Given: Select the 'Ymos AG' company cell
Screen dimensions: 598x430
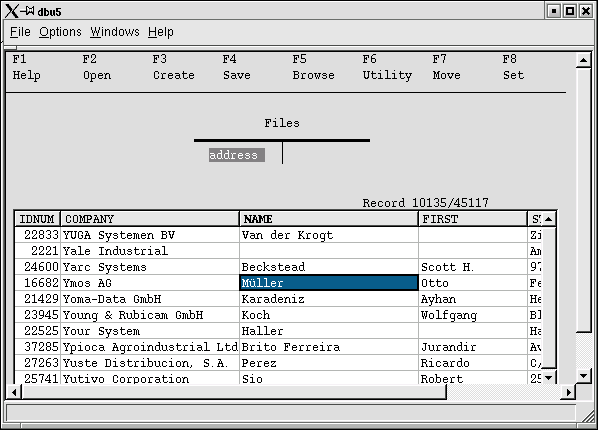Looking at the screenshot, I should pos(150,283).
